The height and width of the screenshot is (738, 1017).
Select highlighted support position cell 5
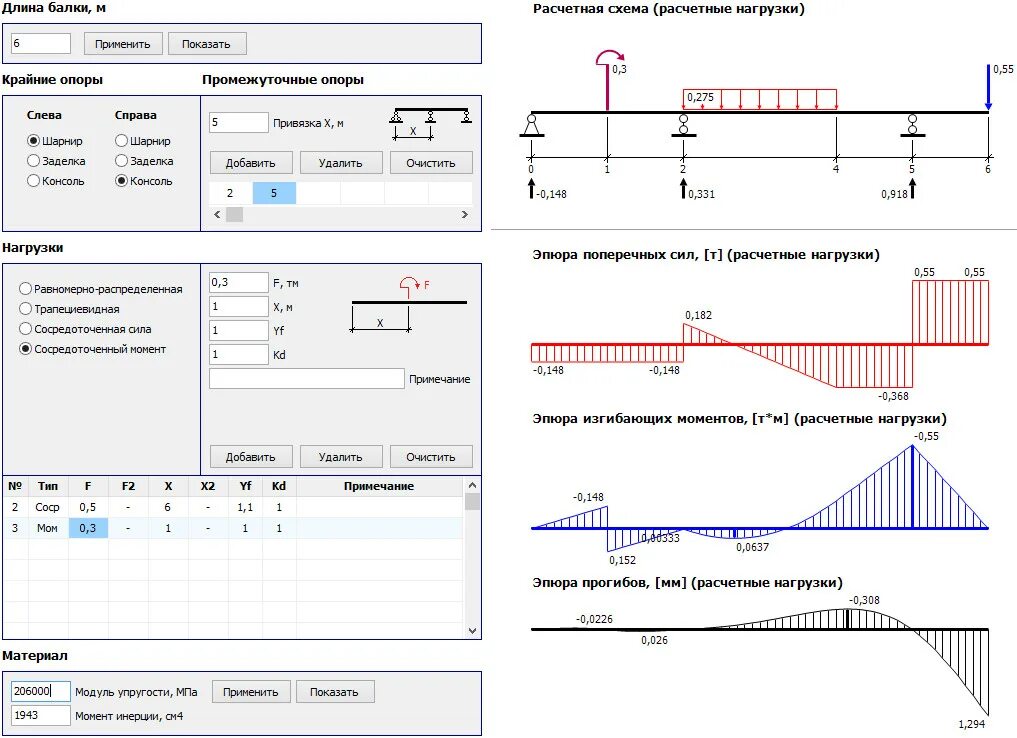click(x=274, y=193)
